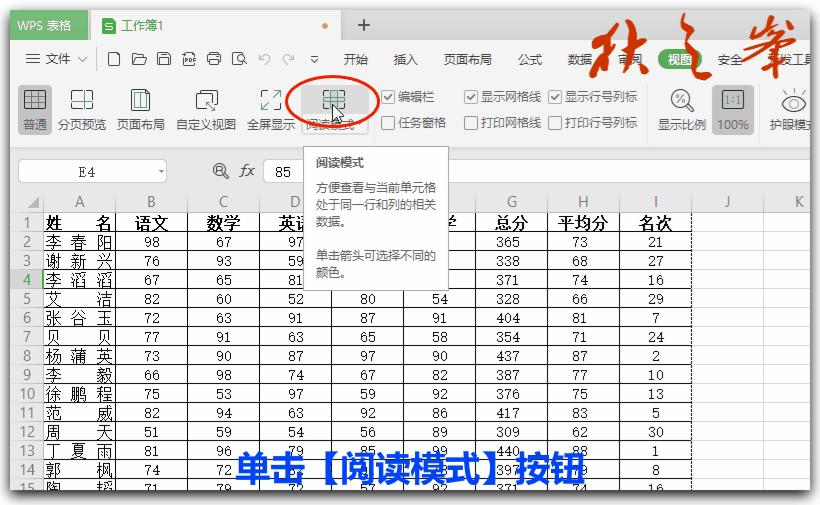This screenshot has height=505, width=820.
Task: Toggle 任务窗格 checkbox
Action: point(388,123)
